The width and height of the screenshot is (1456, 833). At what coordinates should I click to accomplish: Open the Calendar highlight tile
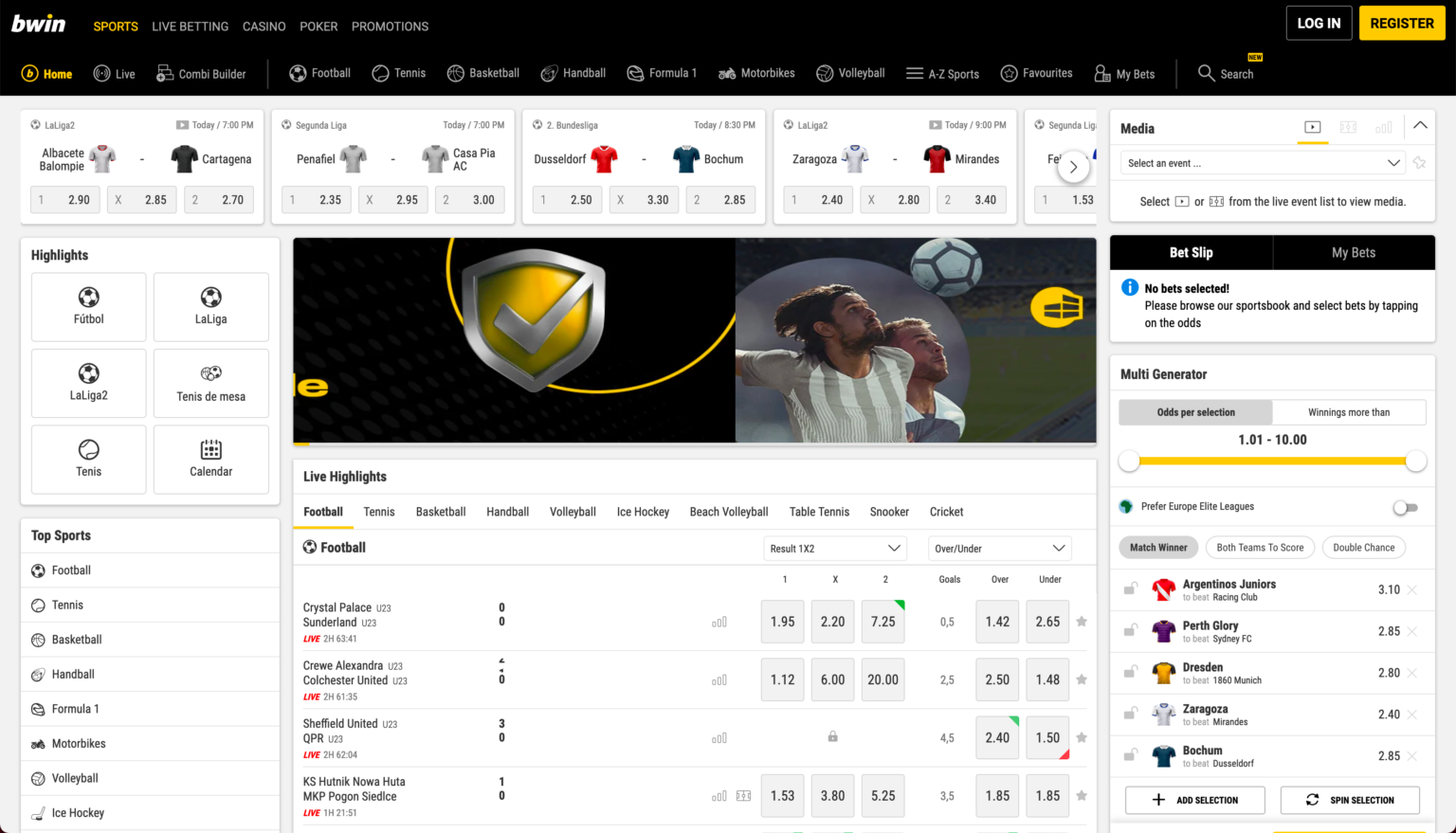tap(210, 459)
